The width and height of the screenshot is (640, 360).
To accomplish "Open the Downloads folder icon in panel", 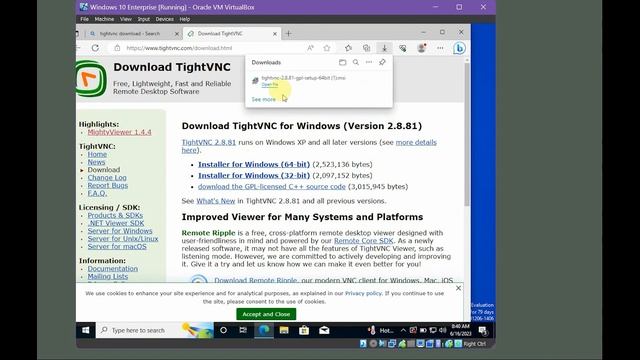I will coord(342,62).
